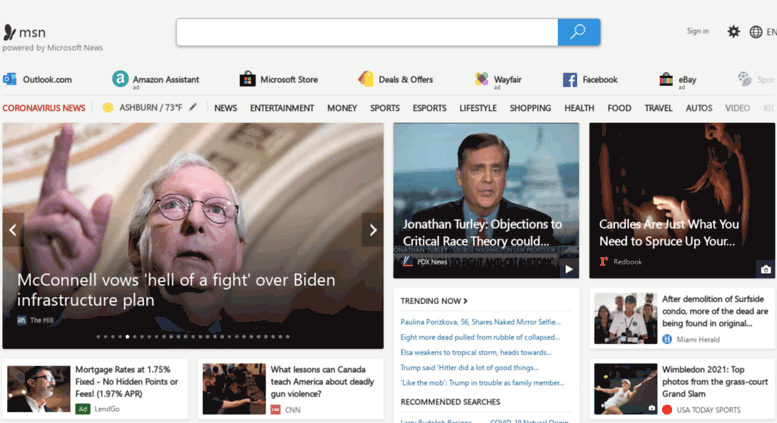
Task: Select the highlighted carousel pagination dot
Action: pos(127,337)
